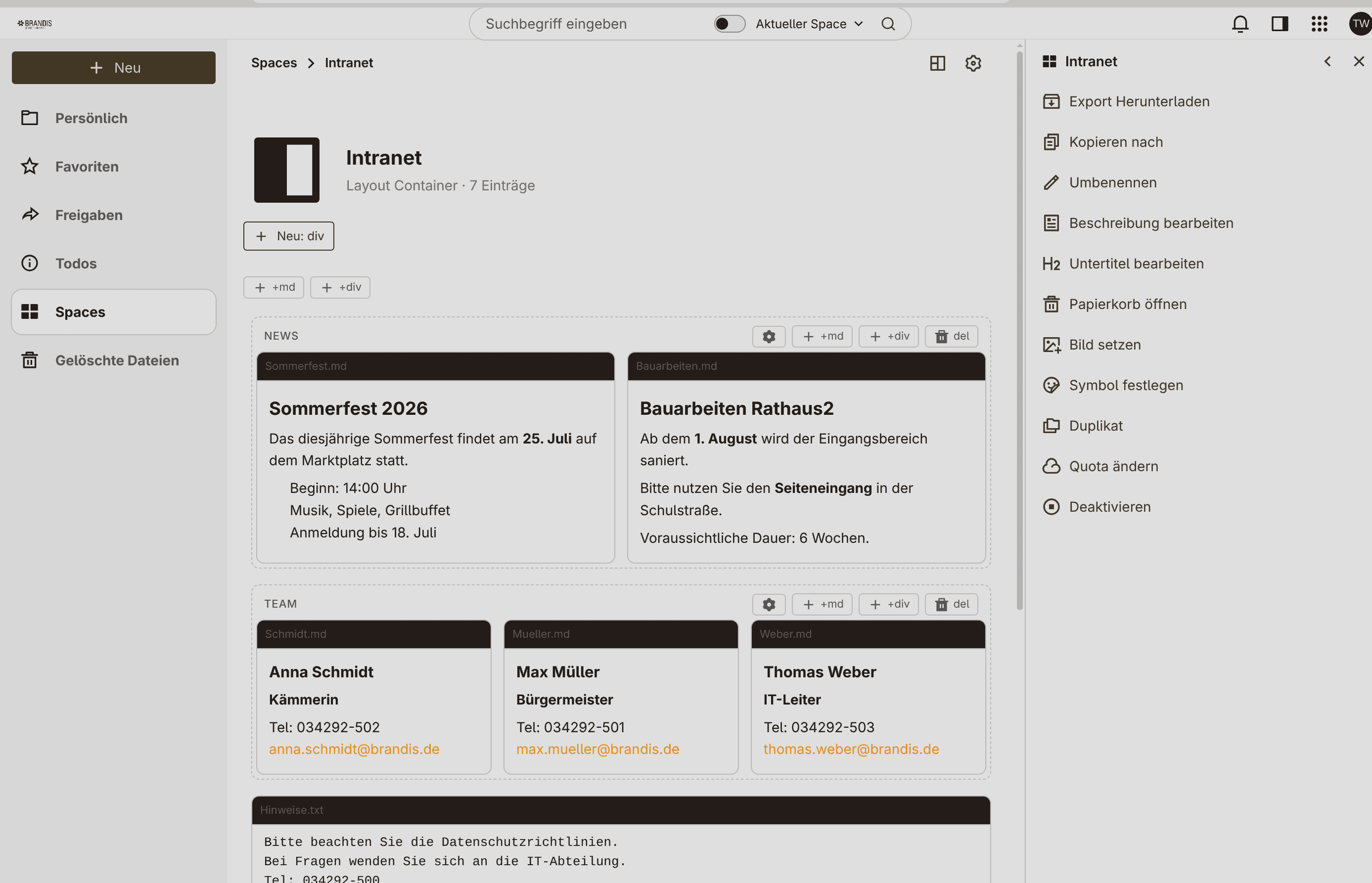Screen dimensions: 1372x883
Task: Open NEWS section settings gear
Action: tap(769, 336)
